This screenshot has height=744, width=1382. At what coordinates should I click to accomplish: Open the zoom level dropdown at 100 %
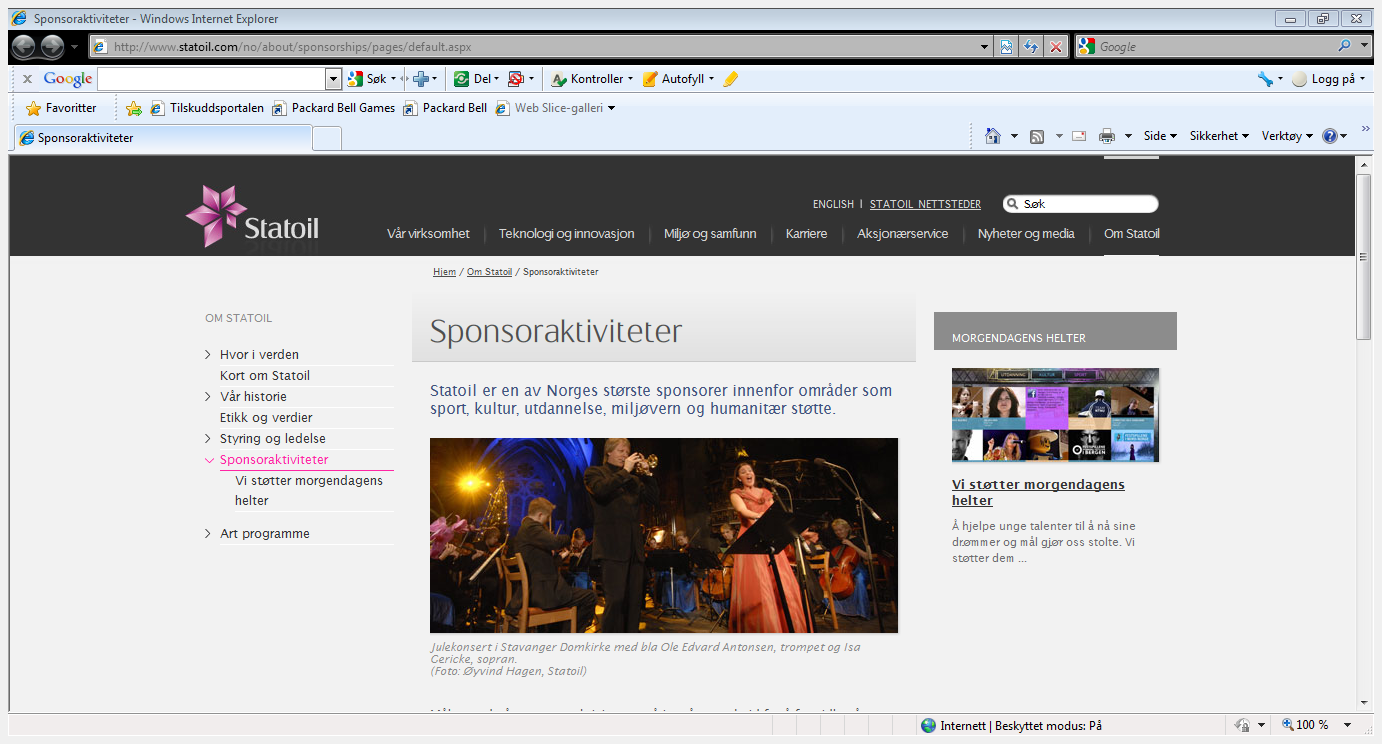pyautogui.click(x=1348, y=726)
